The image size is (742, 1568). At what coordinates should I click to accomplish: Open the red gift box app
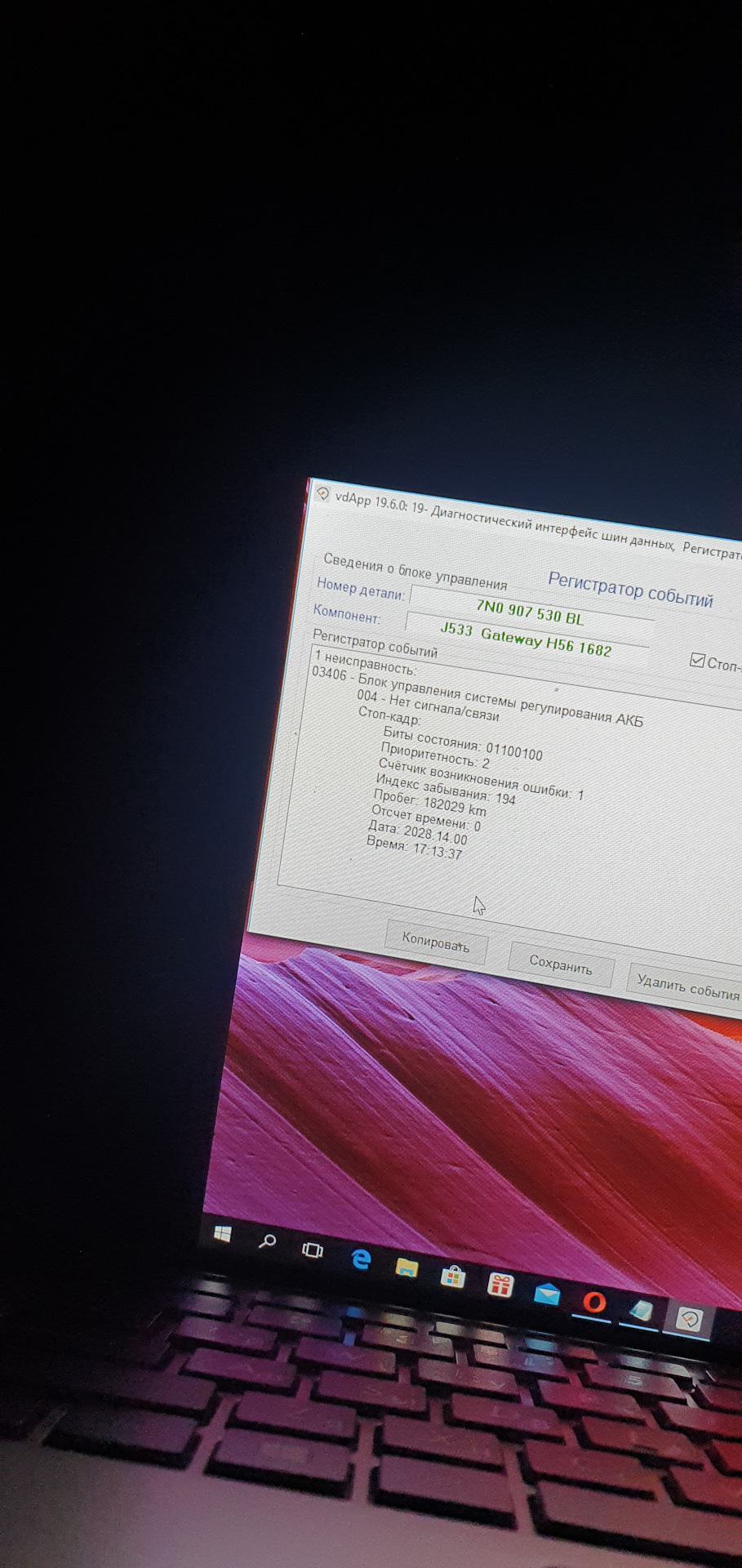[x=500, y=1285]
